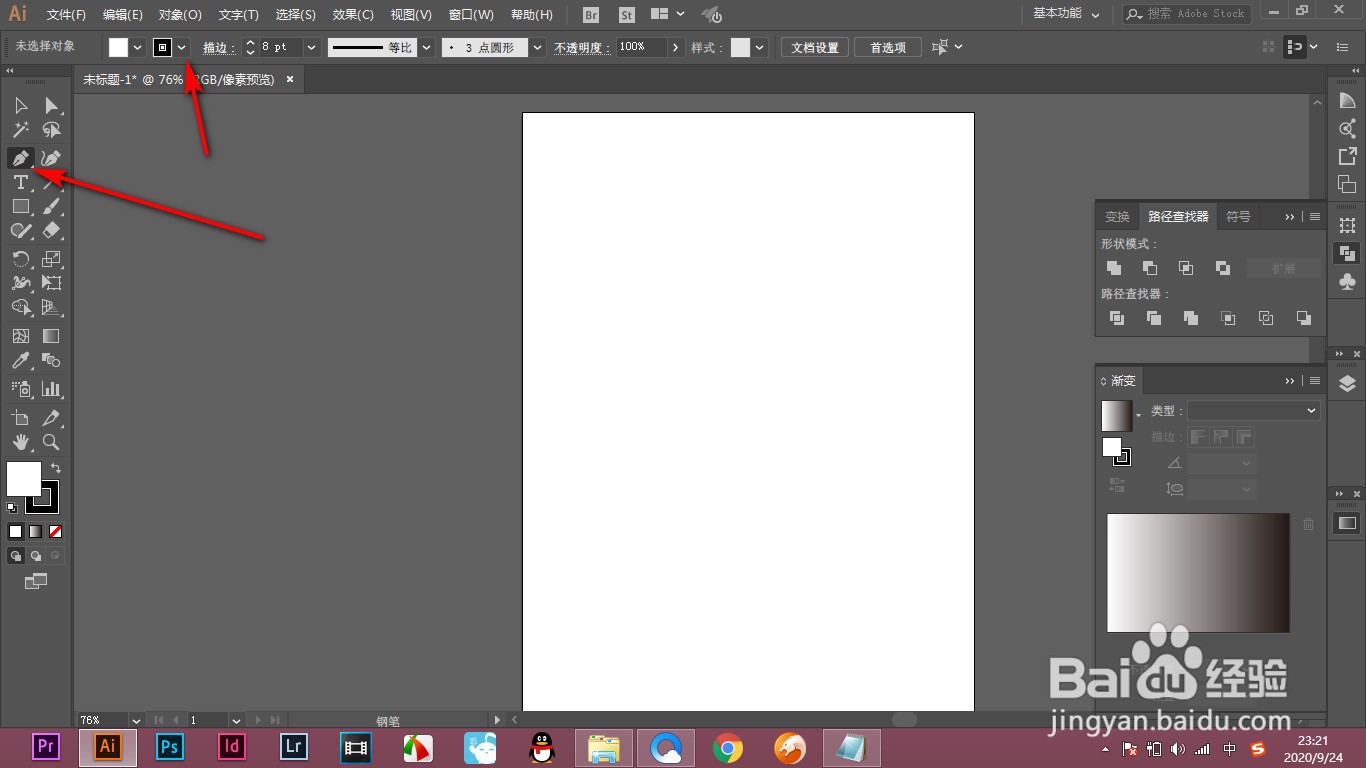Image resolution: width=1366 pixels, height=768 pixels.
Task: Select the Direct Selection tool
Action: point(51,105)
